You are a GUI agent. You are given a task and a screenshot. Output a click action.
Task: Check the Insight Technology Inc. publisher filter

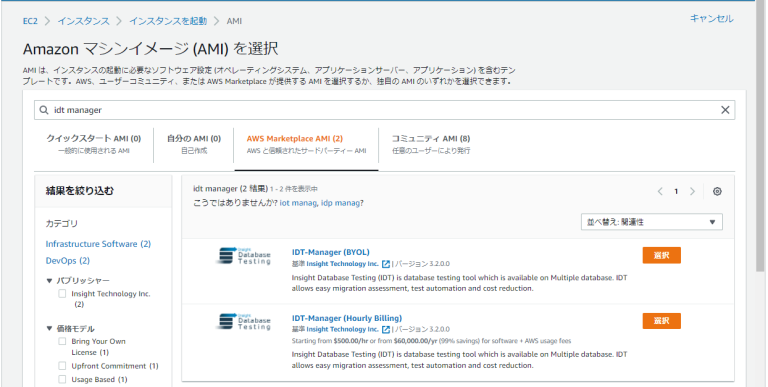[x=62, y=294]
